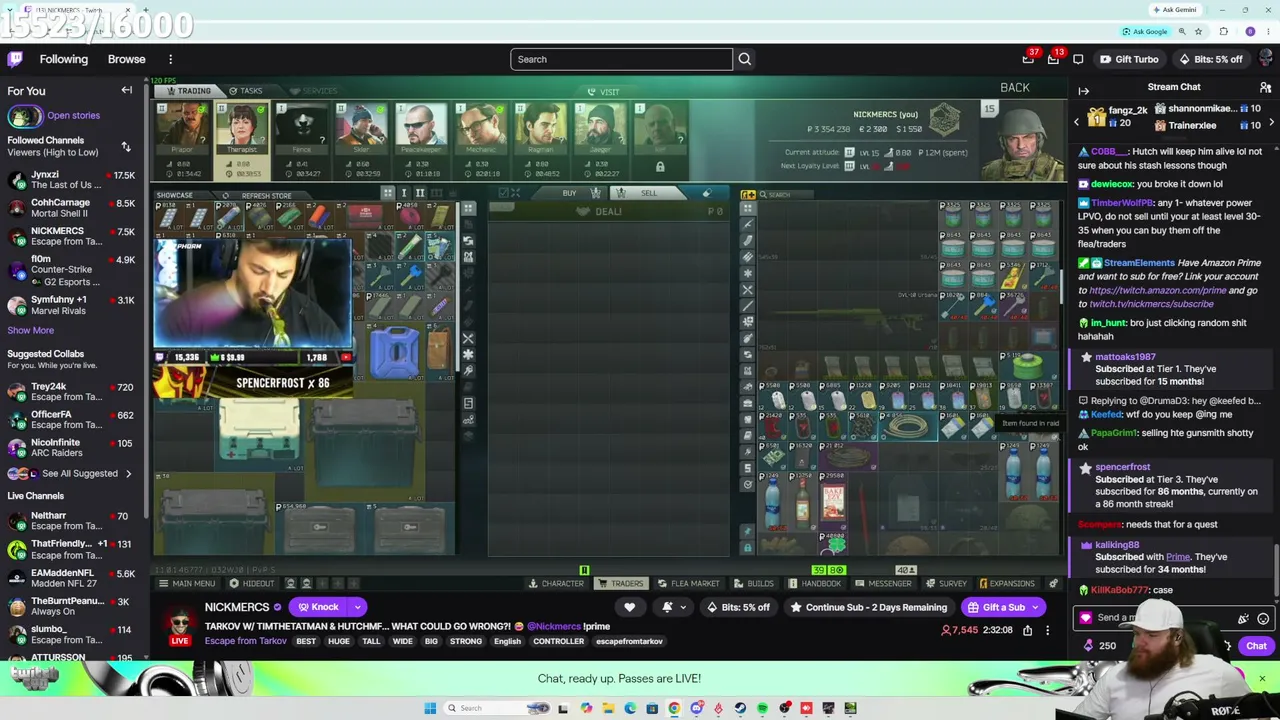Open the chat emote picker
1280x720 pixels.
(x=1263, y=618)
